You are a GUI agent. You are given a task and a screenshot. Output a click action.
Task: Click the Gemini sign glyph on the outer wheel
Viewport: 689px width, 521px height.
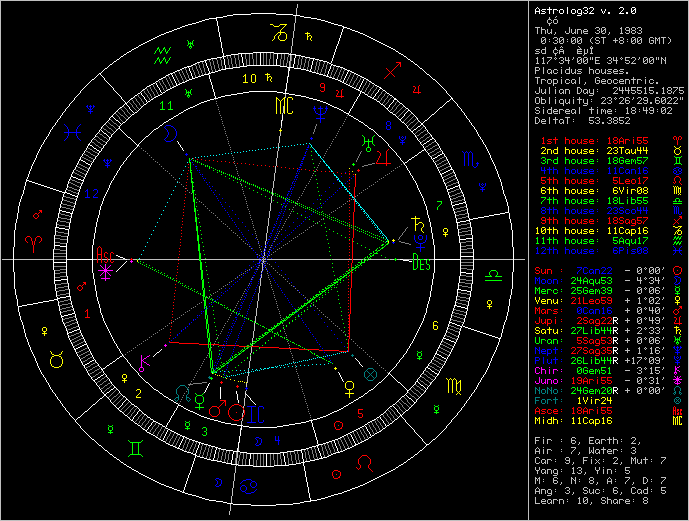click(x=135, y=449)
